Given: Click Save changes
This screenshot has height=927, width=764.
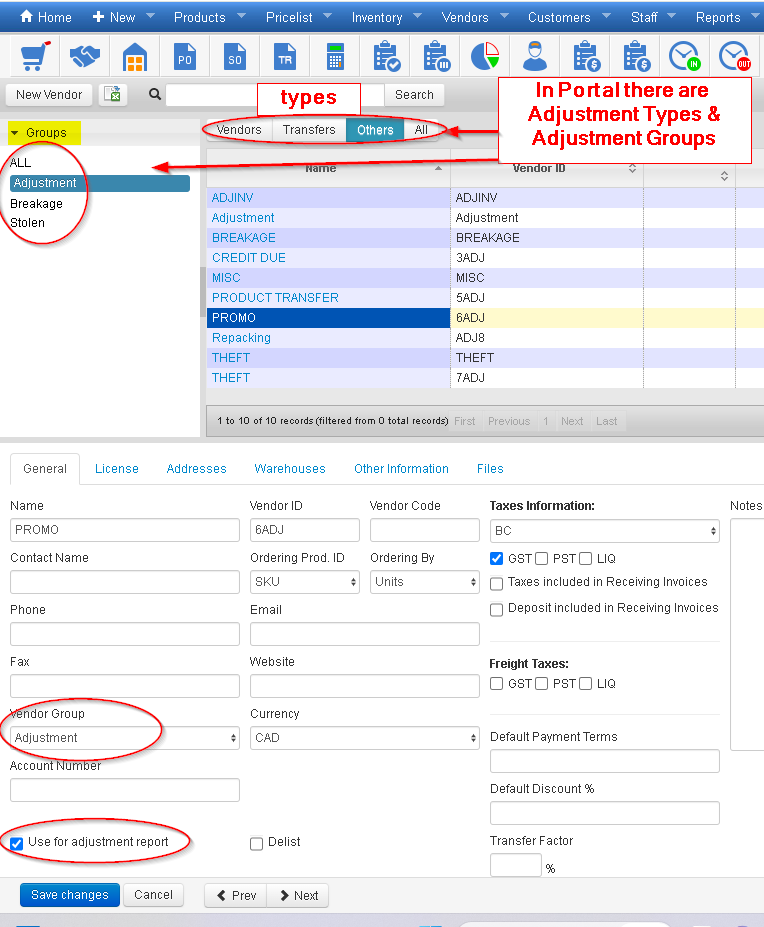Looking at the screenshot, I should point(70,895).
